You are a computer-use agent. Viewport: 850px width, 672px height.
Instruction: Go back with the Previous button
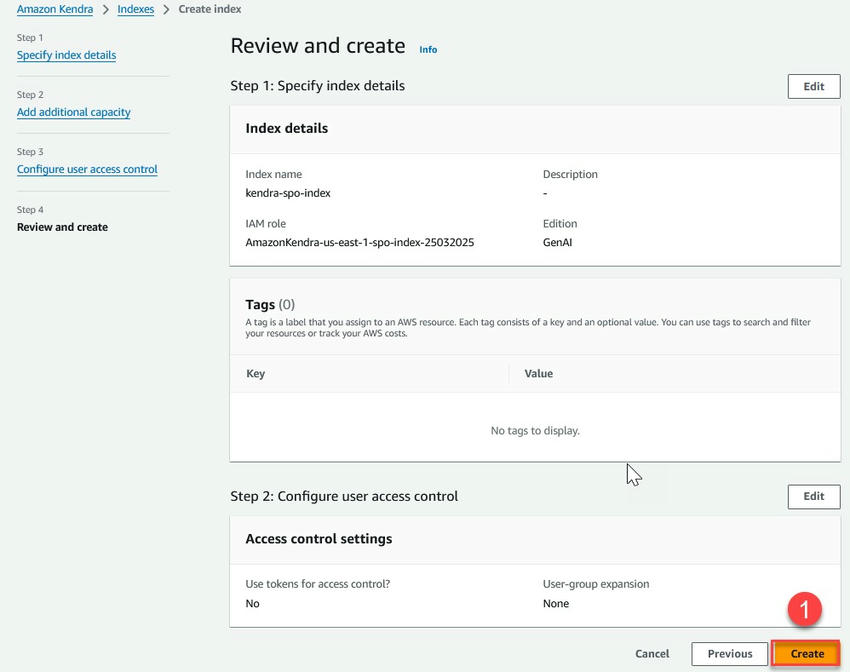point(729,654)
